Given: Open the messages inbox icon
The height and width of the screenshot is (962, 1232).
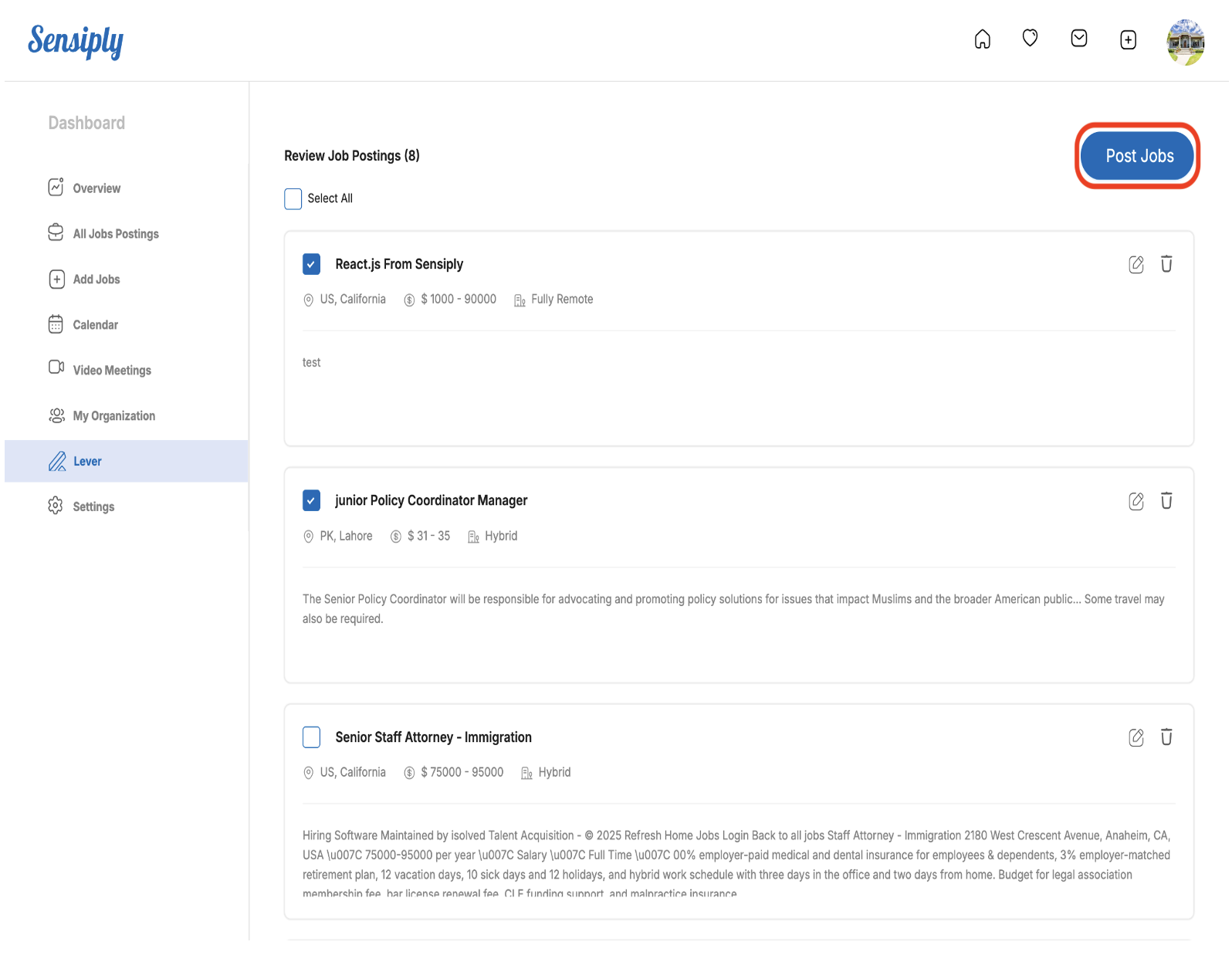Looking at the screenshot, I should [1078, 39].
